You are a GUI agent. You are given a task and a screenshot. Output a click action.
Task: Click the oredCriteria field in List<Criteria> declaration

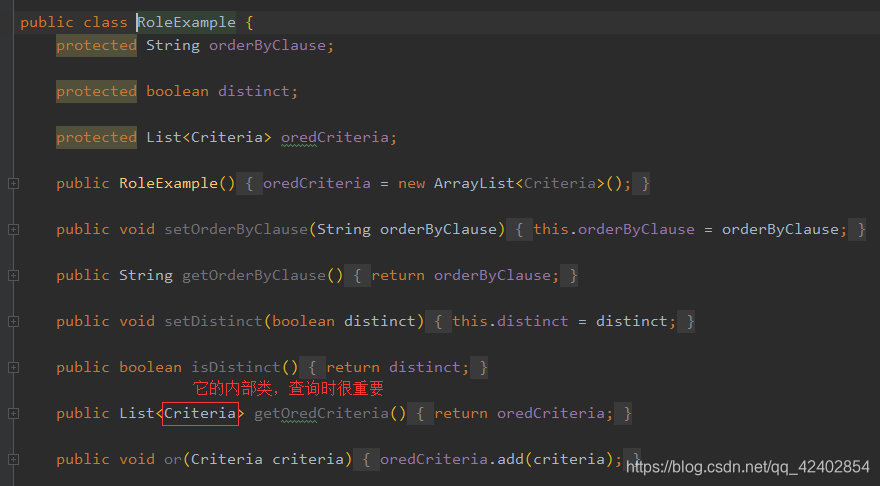pyautogui.click(x=334, y=137)
